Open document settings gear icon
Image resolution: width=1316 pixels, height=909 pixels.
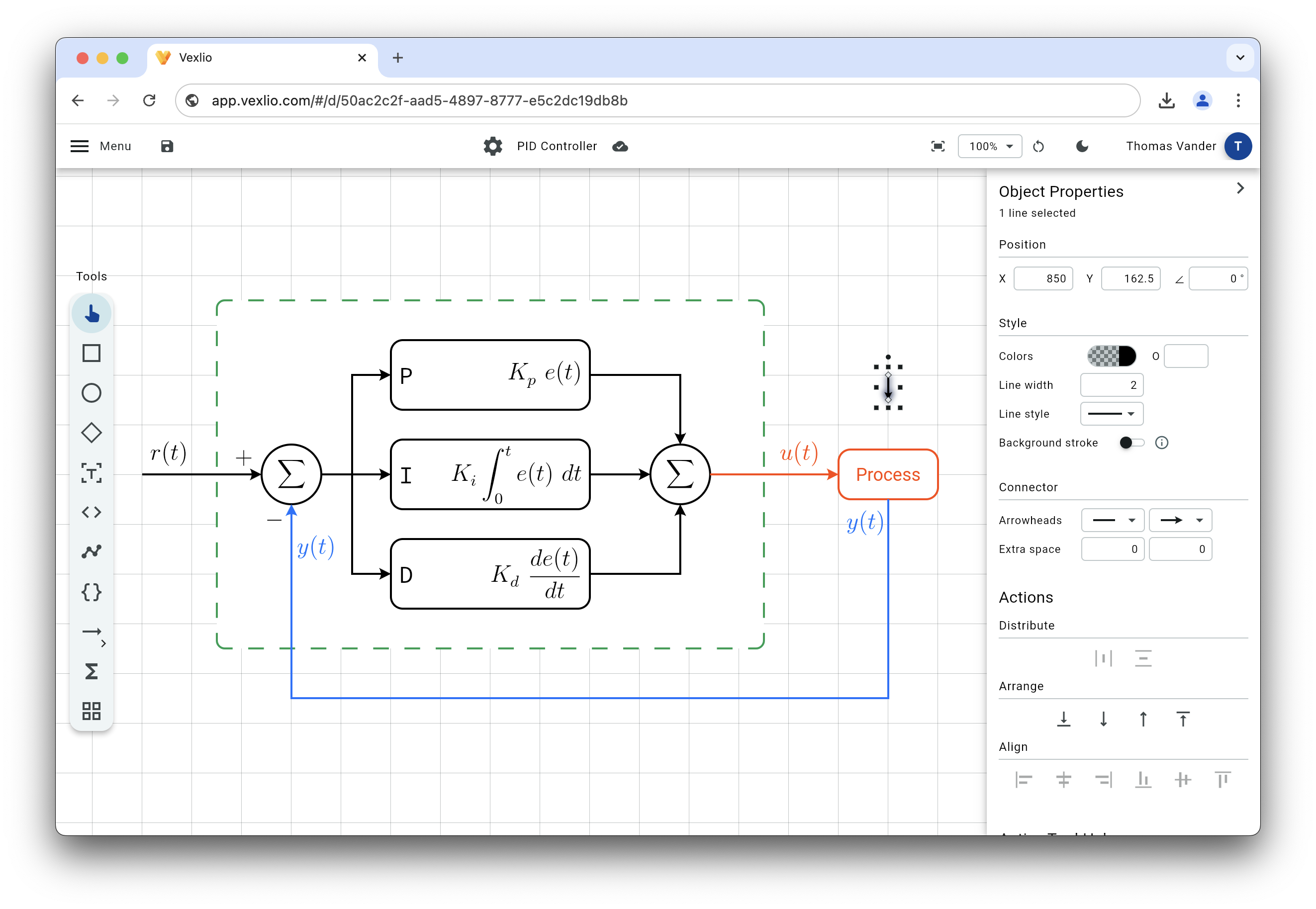(x=493, y=146)
